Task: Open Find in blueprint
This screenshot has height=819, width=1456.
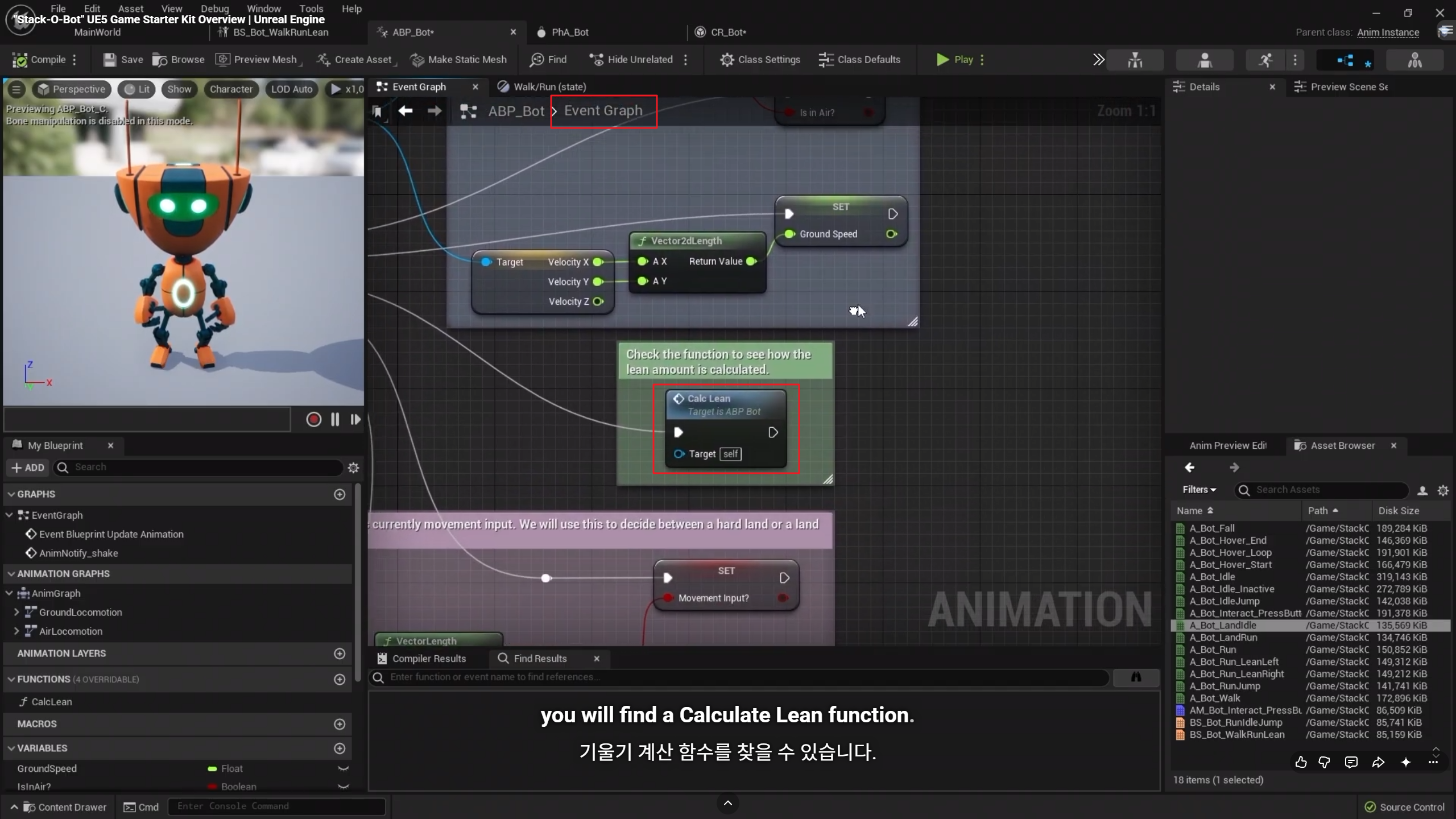Action: click(548, 60)
